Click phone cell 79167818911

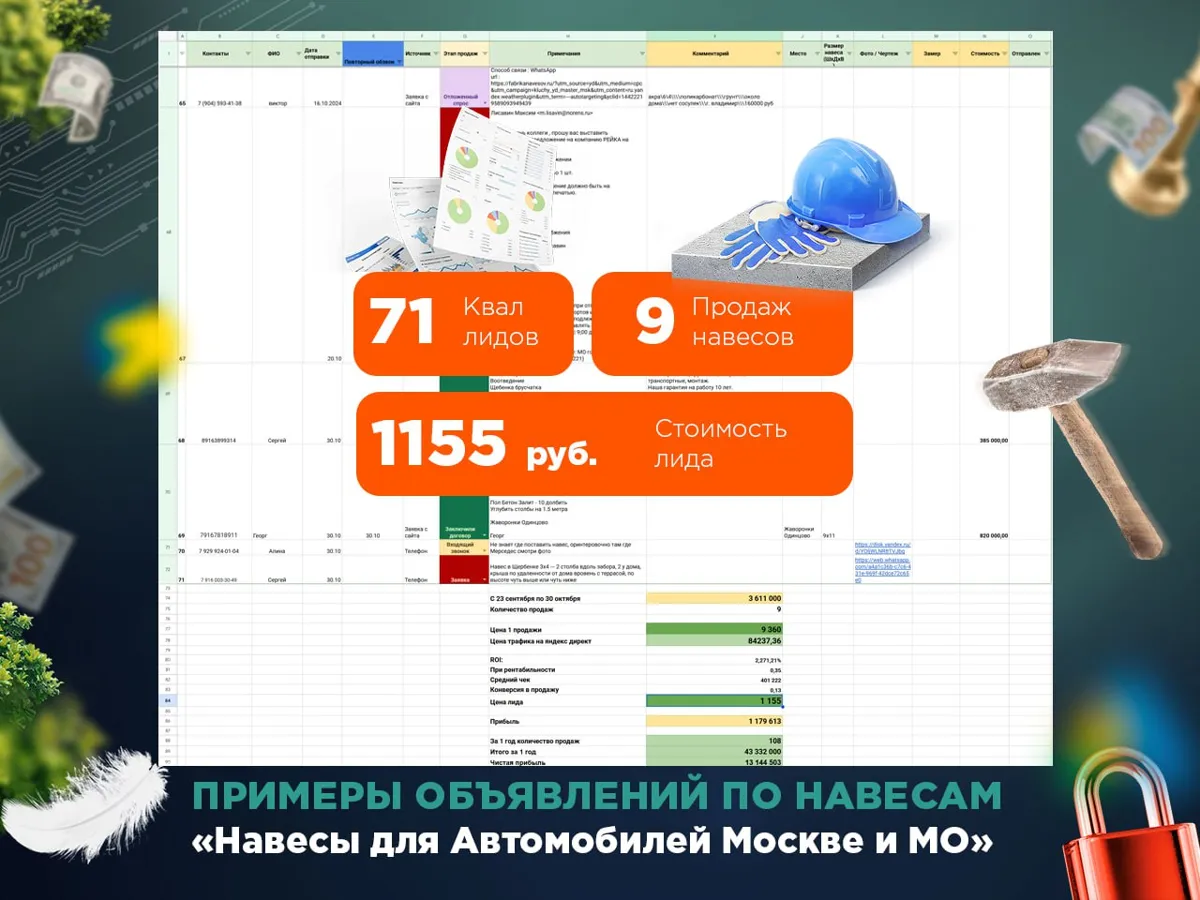219,535
